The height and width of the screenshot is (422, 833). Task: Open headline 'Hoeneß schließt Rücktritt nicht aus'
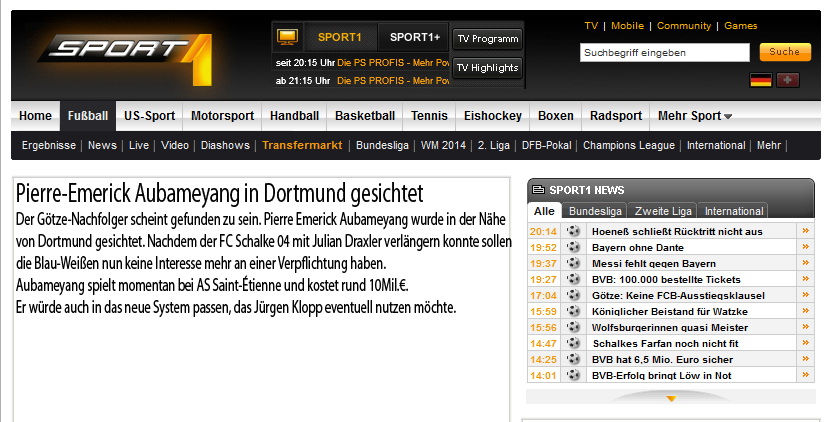677,231
